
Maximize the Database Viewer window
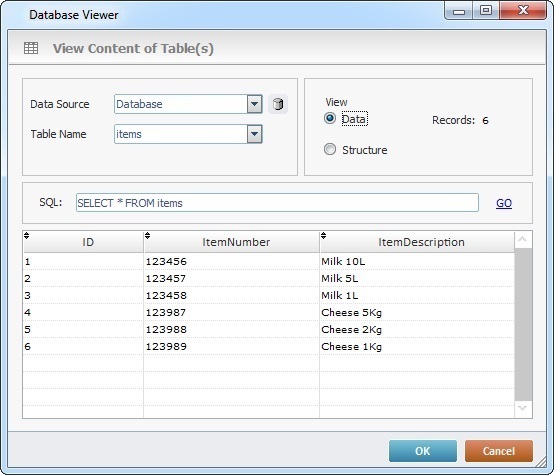coord(486,10)
